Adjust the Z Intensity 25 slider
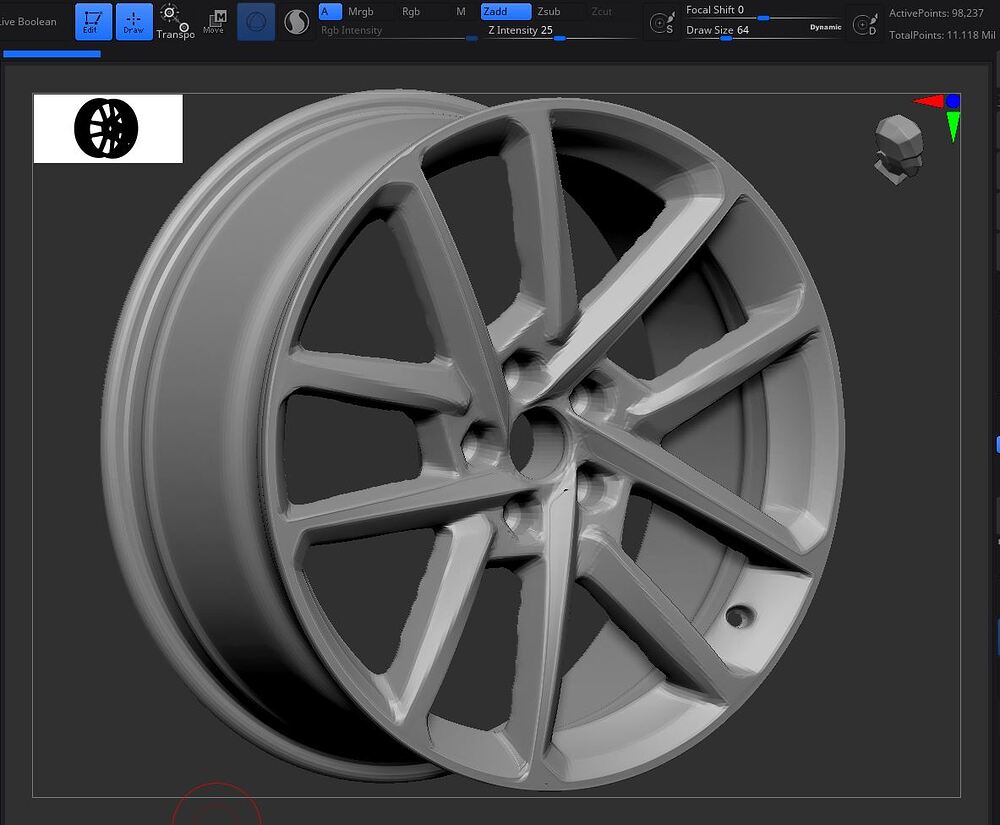The height and width of the screenshot is (825, 1000). pyautogui.click(x=560, y=31)
